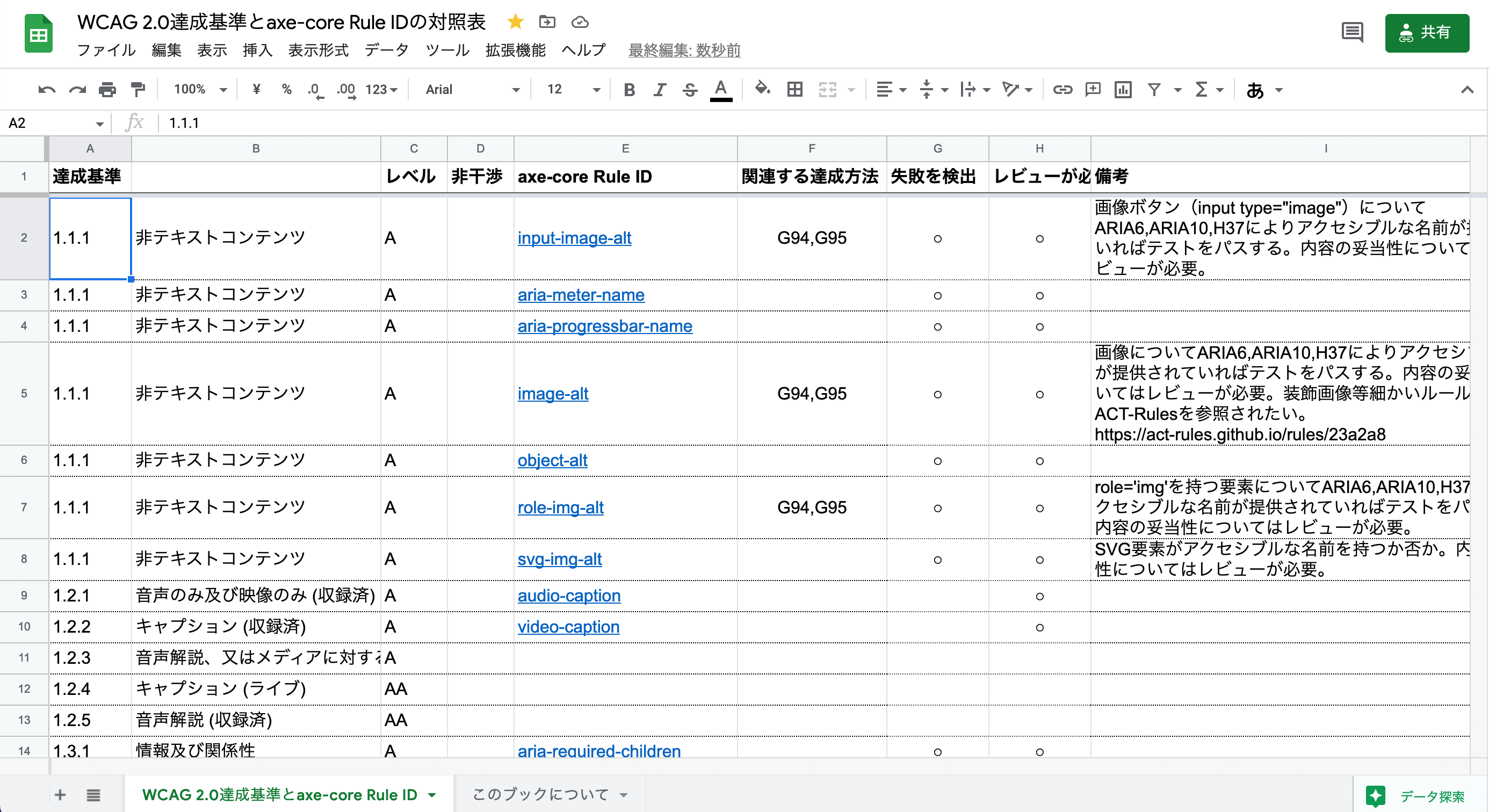Screen dimensions: 1489x812
Task: Go to Sheets home via logo
Action: click(x=39, y=33)
